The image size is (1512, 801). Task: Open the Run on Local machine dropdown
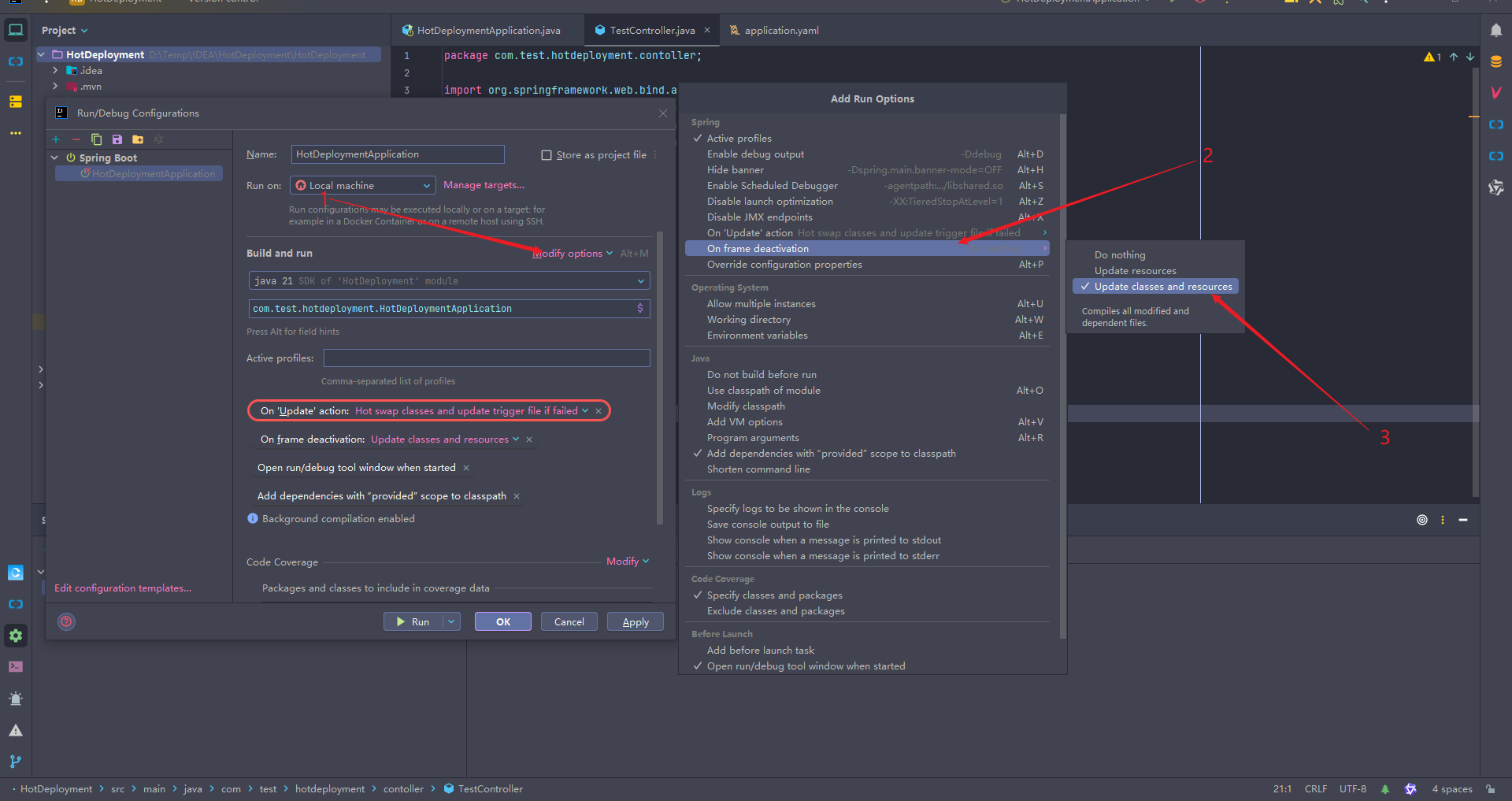363,186
